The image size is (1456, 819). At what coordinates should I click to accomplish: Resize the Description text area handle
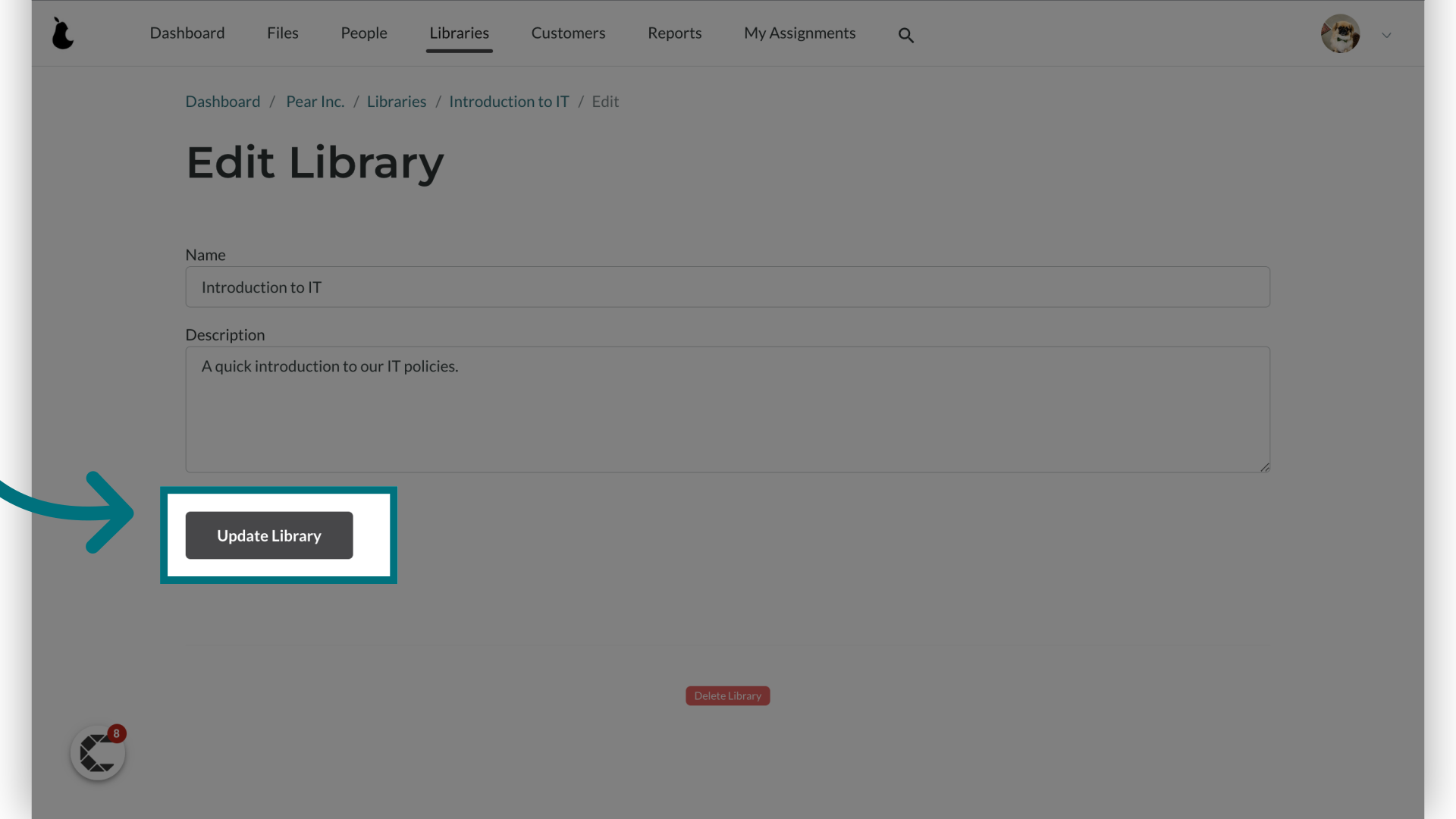(1264, 467)
